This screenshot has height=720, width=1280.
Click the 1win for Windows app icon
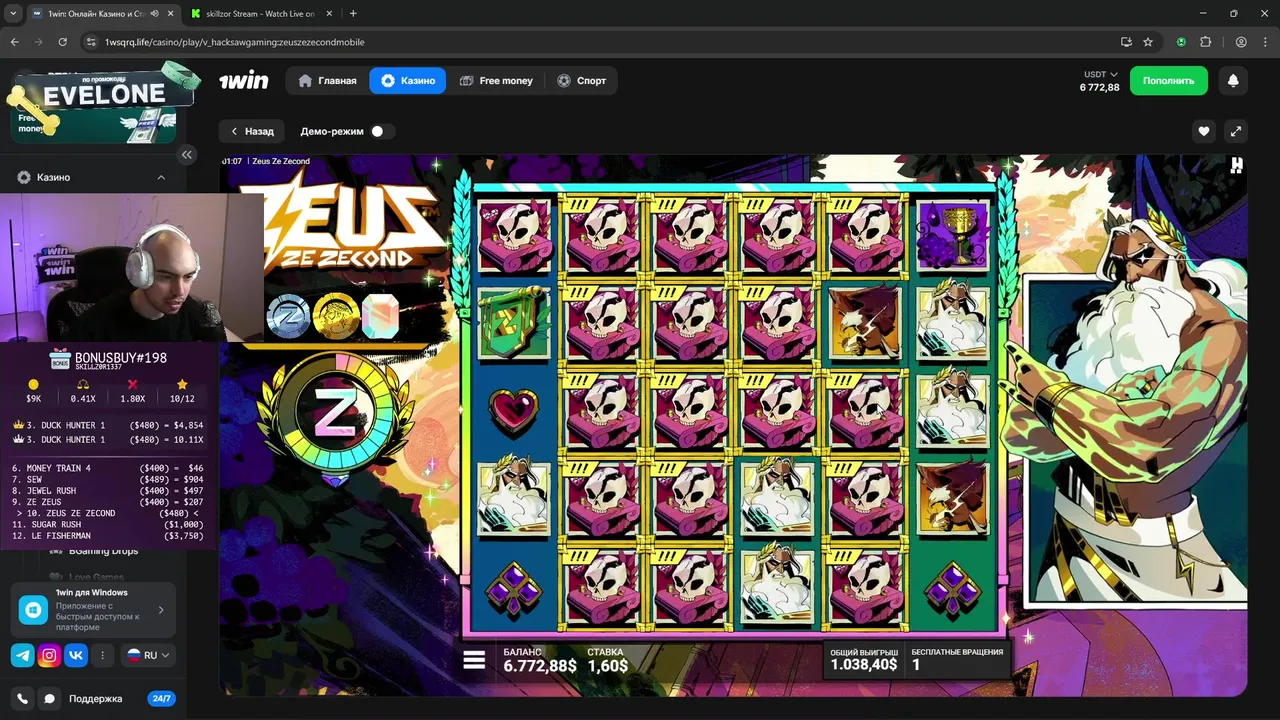pos(33,610)
